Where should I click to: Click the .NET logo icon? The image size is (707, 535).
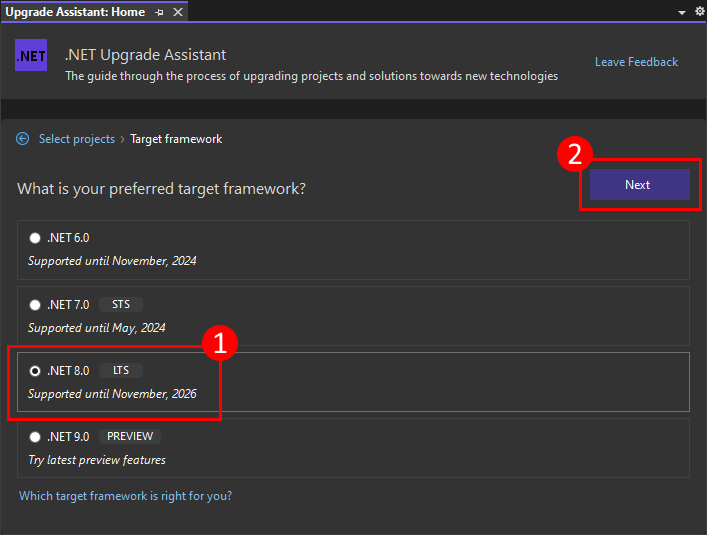tap(31, 55)
